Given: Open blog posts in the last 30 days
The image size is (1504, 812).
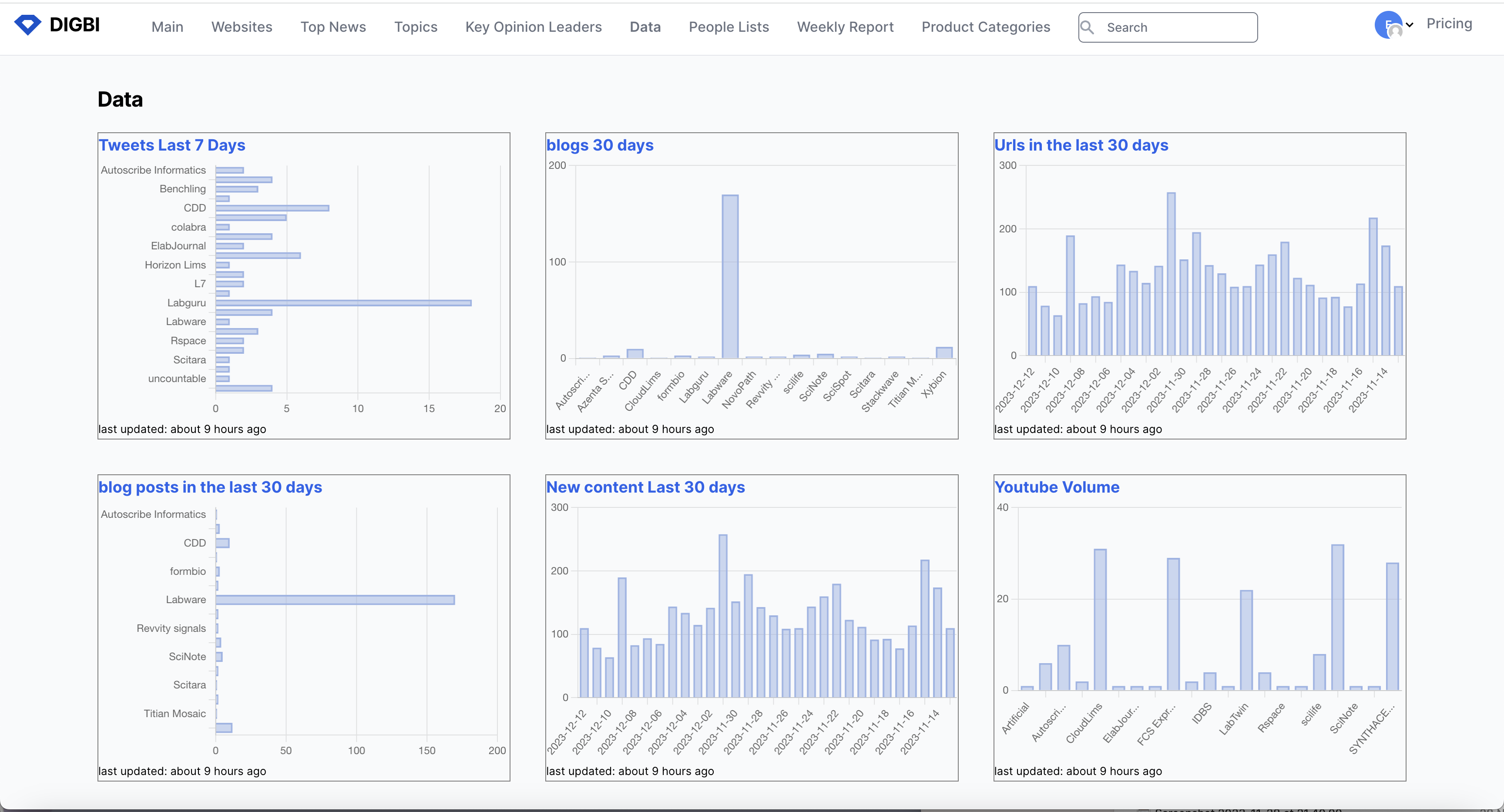Looking at the screenshot, I should (x=210, y=487).
